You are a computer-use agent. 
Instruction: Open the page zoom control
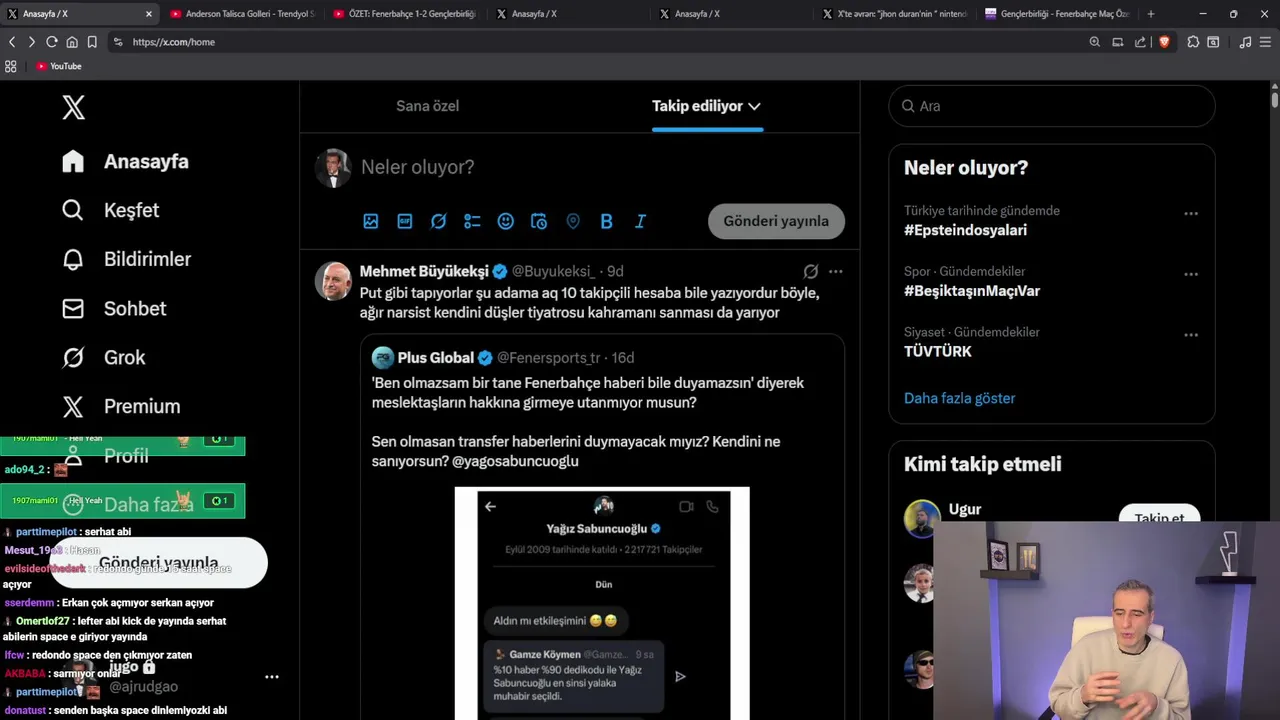[x=1094, y=42]
